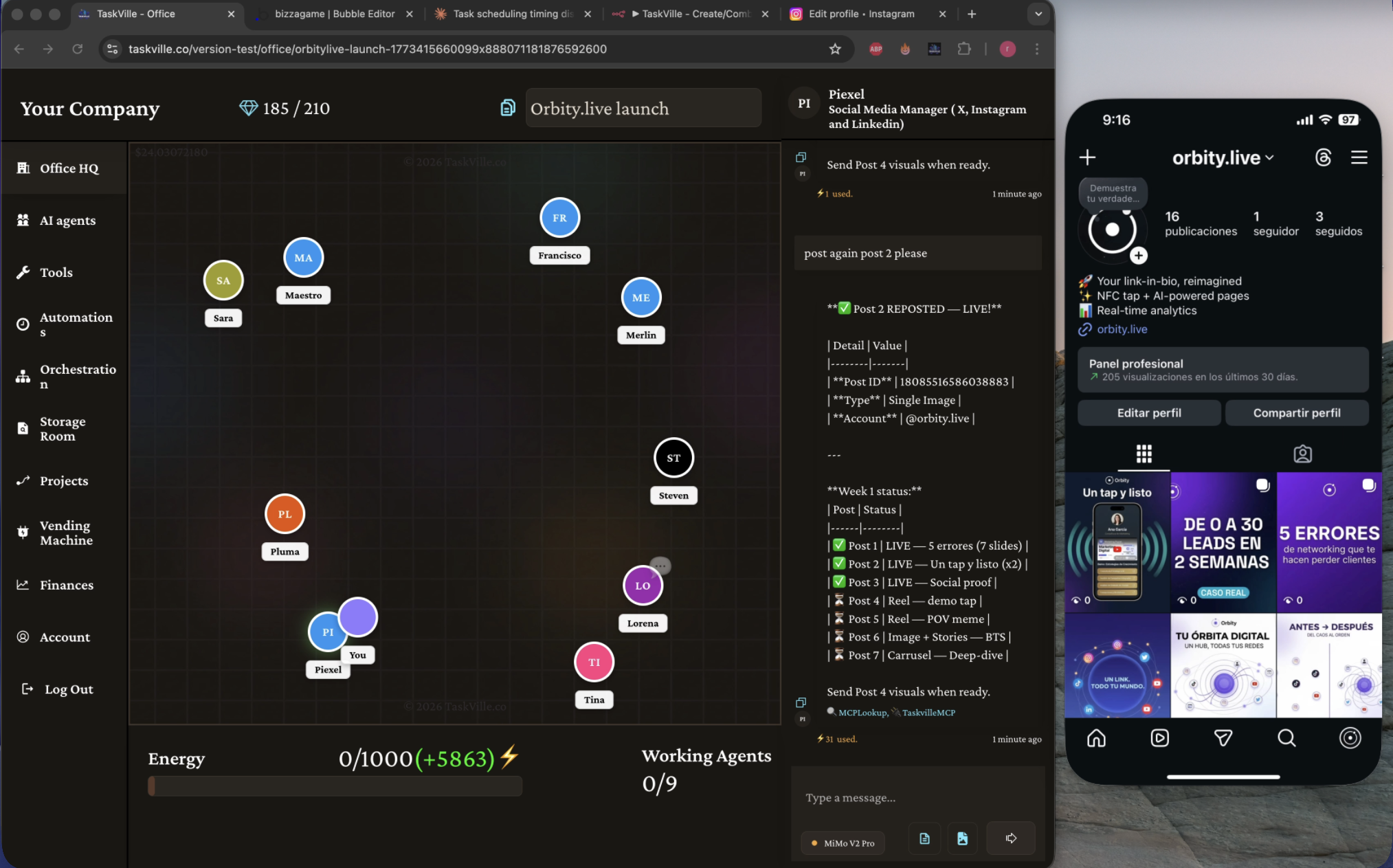This screenshot has height=868, width=1393.
Task: Click the Finances graph icon
Action: point(23,585)
